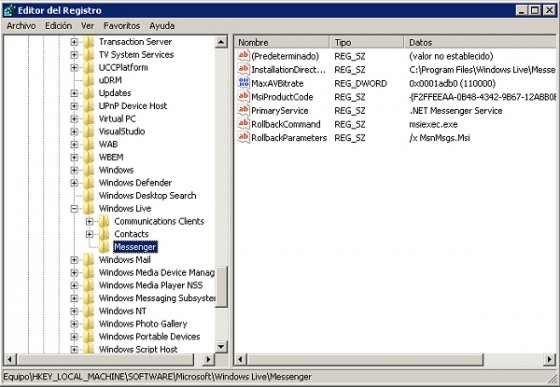Expand the Virtual PC key
The image size is (560, 387).
click(74, 119)
